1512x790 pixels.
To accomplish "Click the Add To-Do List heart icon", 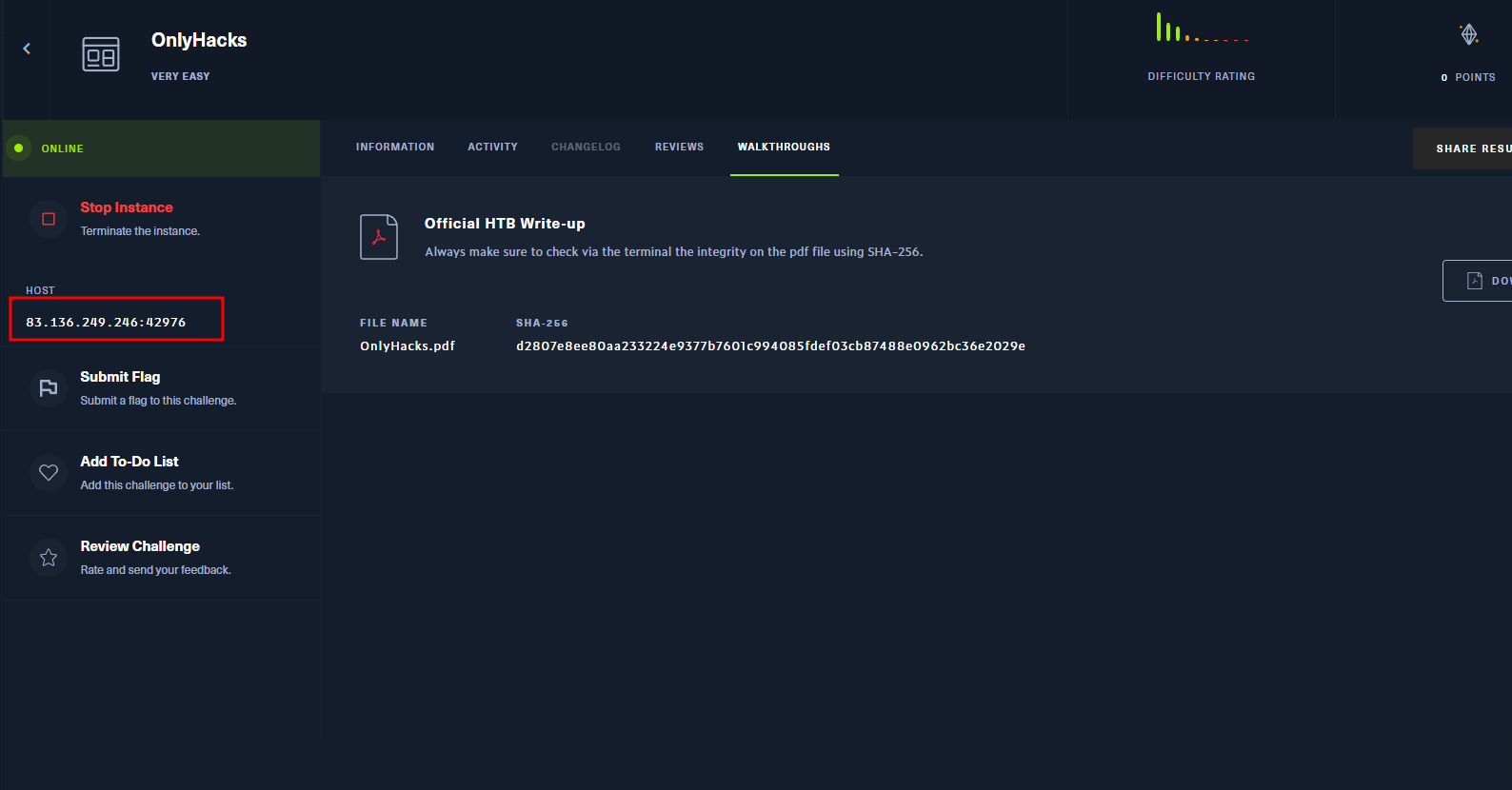I will tap(49, 472).
